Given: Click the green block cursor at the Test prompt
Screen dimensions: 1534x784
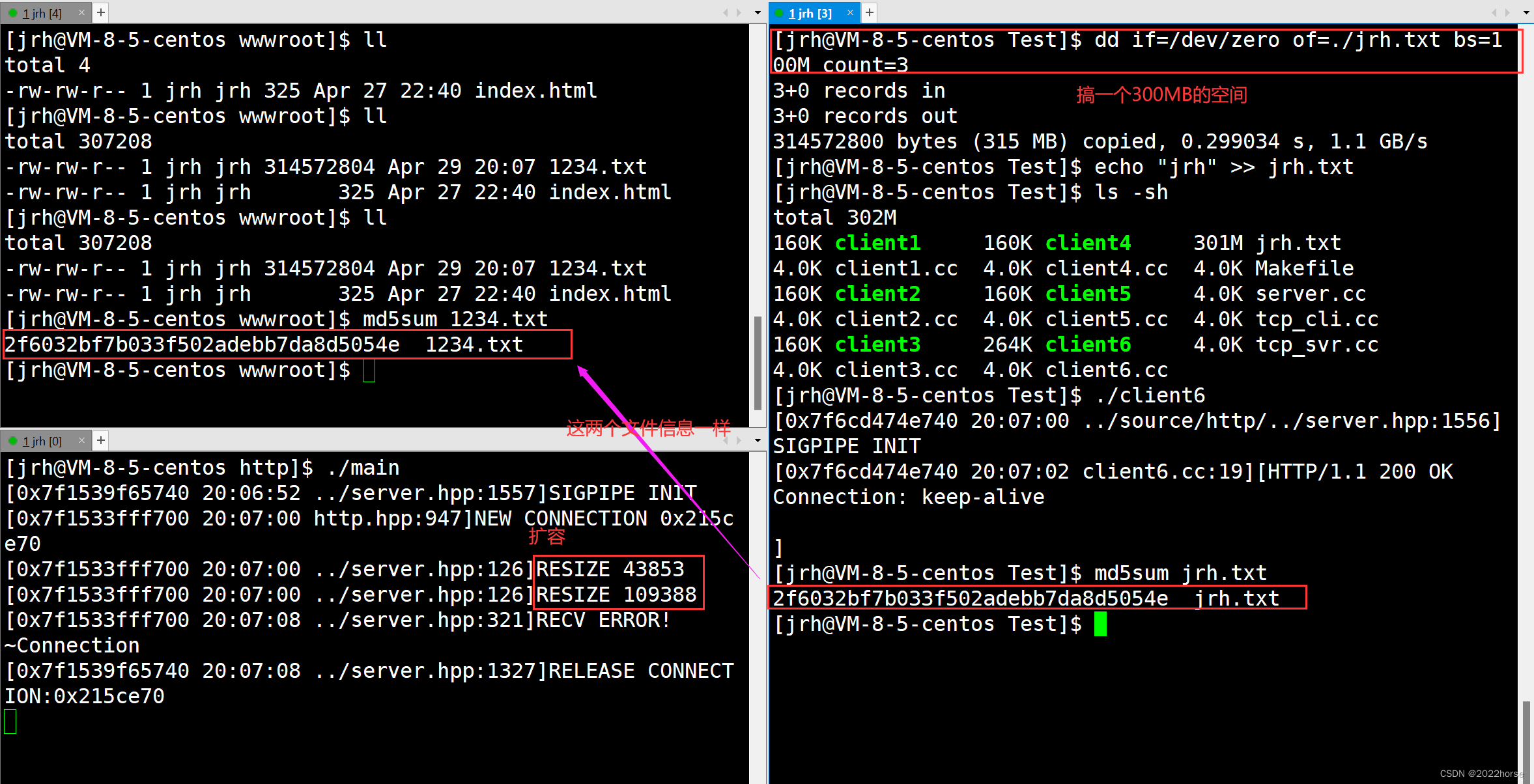Looking at the screenshot, I should tap(1100, 624).
